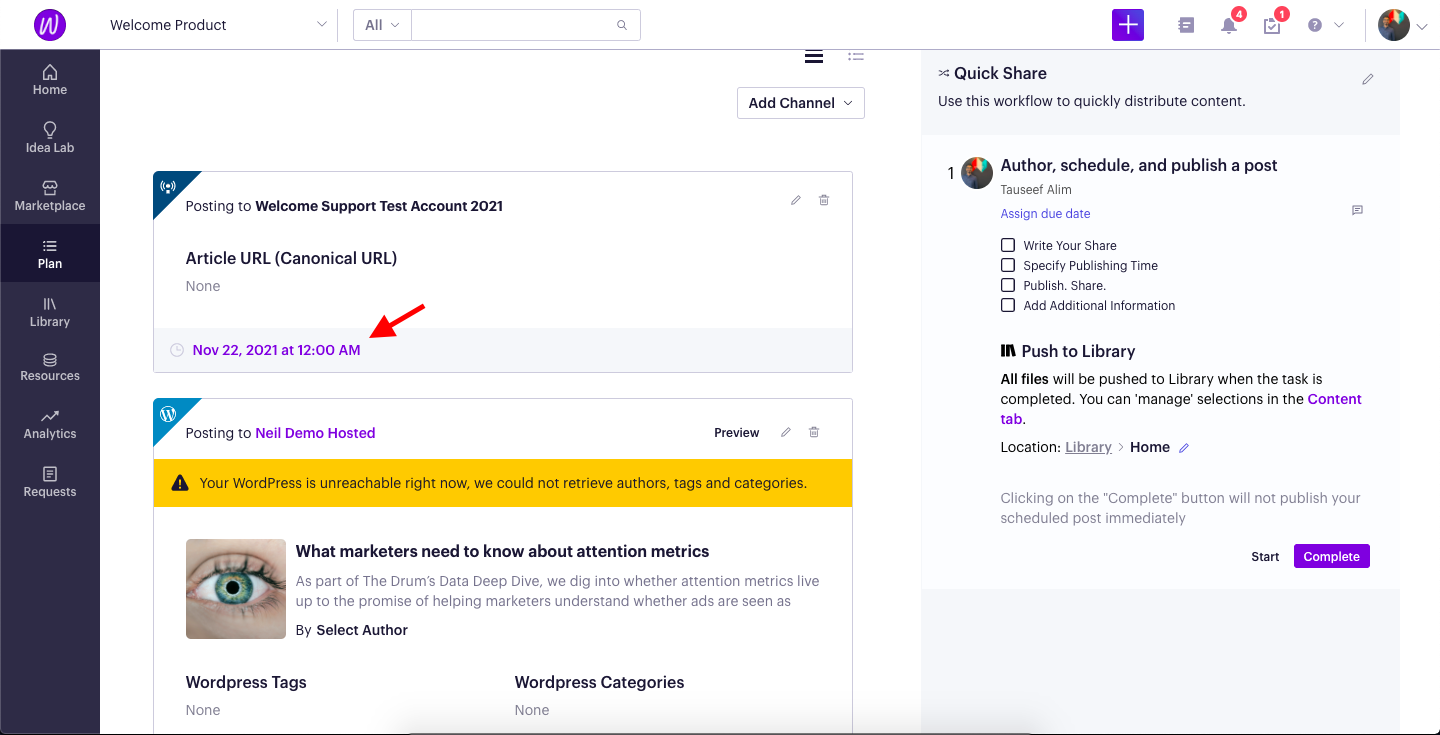Edit the Library location pencil icon
This screenshot has width=1440, height=735.
pyautogui.click(x=1184, y=448)
